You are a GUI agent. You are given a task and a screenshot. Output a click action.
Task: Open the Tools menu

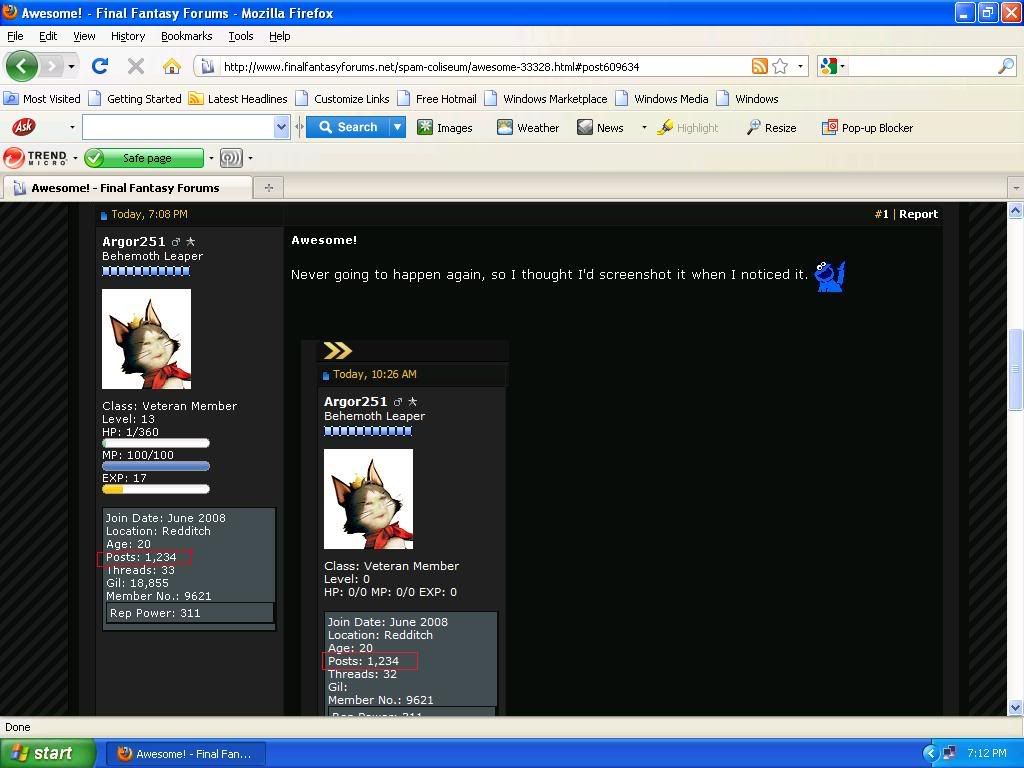pos(240,36)
